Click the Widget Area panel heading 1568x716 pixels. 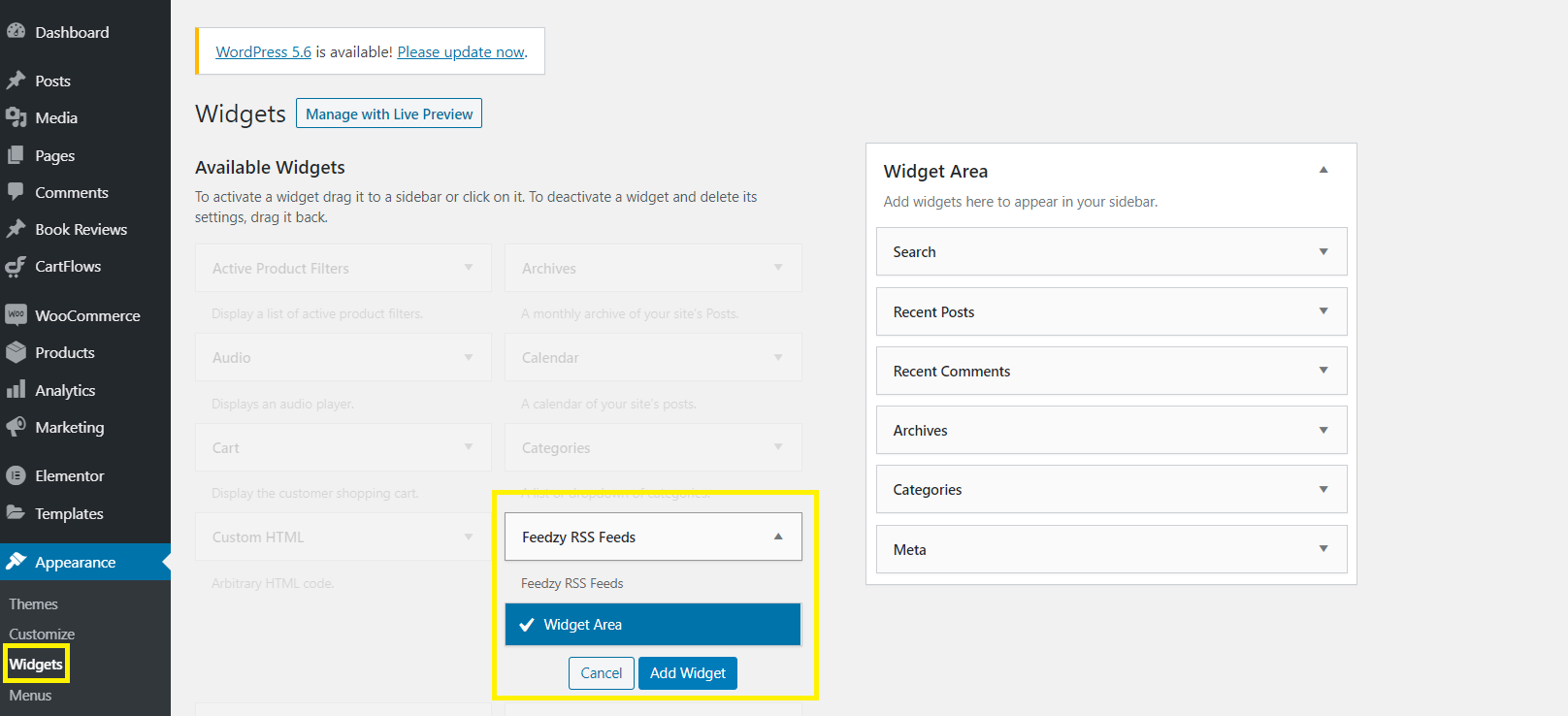click(x=935, y=171)
